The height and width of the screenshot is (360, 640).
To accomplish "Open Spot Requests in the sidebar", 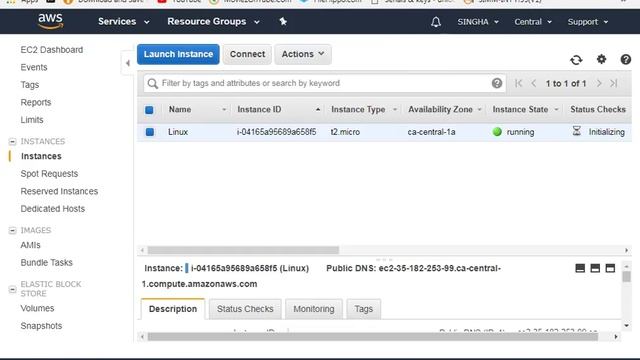I will pyautogui.click(x=49, y=174).
